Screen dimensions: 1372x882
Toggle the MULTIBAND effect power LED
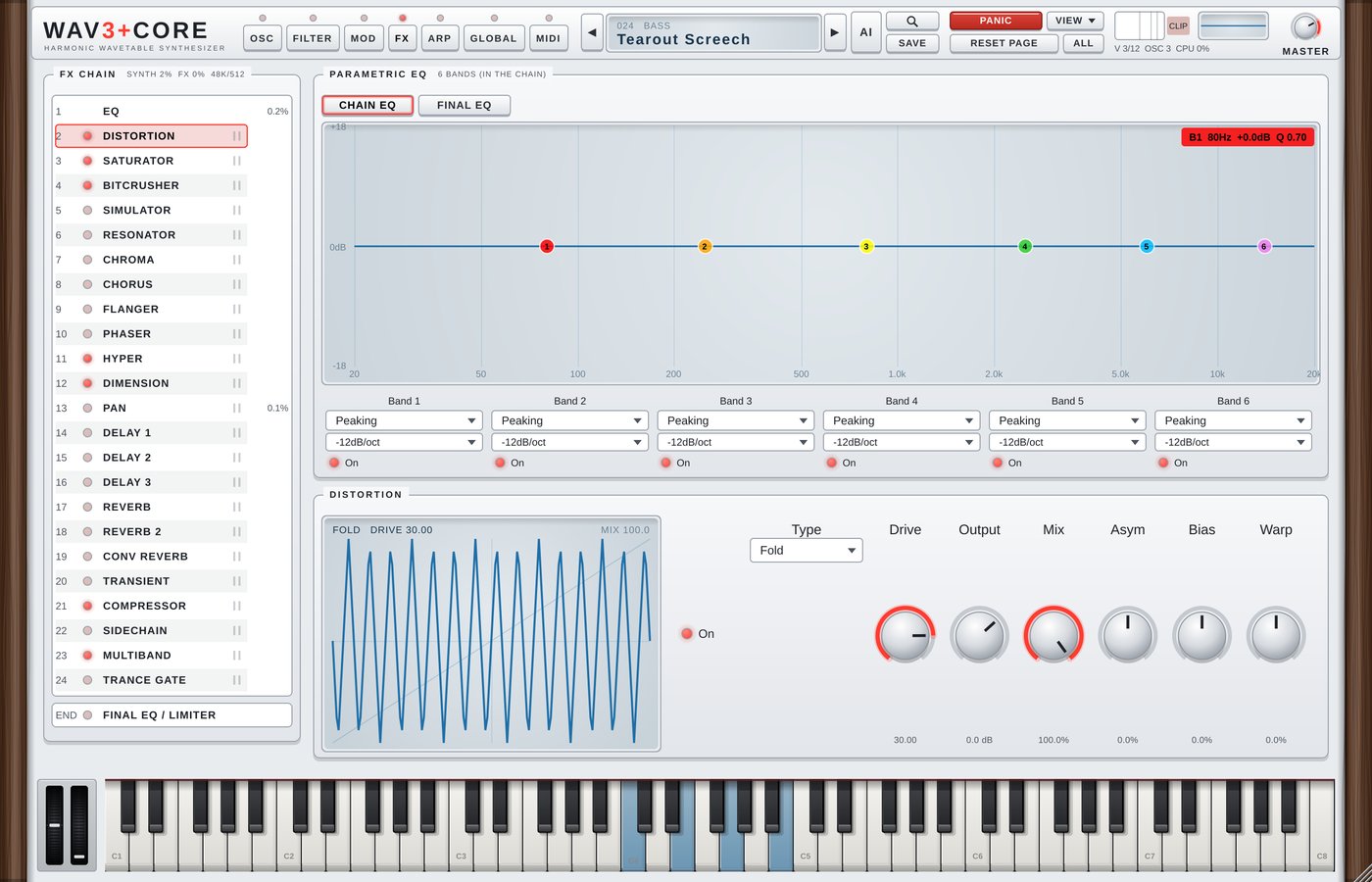pos(87,656)
